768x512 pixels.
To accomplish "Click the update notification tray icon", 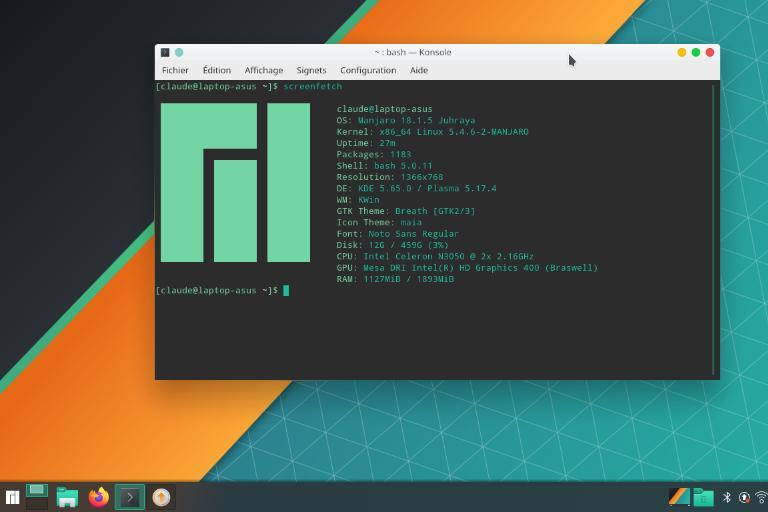I will click(x=744, y=497).
